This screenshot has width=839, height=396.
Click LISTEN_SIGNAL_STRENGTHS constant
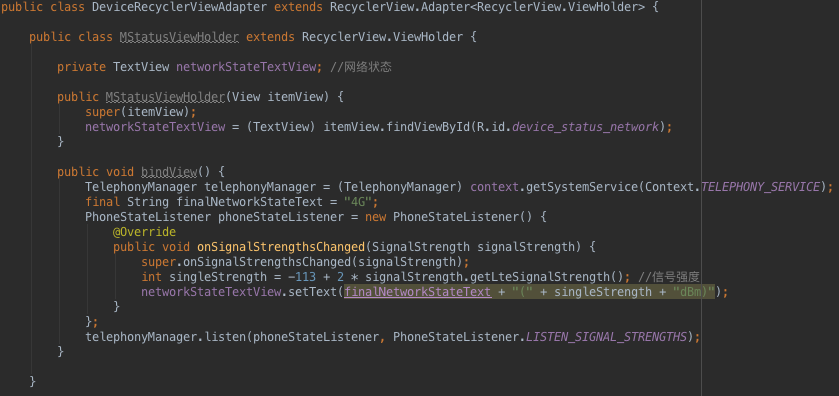click(x=606, y=337)
